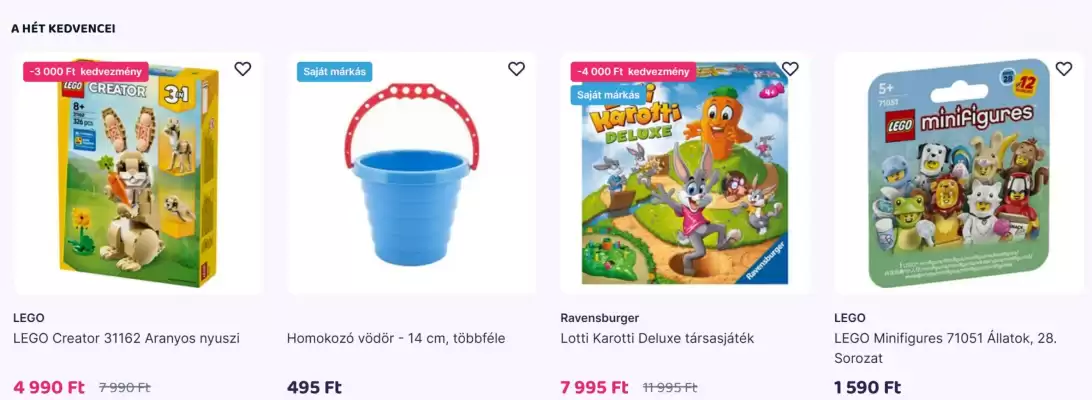Screen dimensions: 1092x400
Task: Click the heart icon on Lotti Karotti Deluxe
Action: 790,69
